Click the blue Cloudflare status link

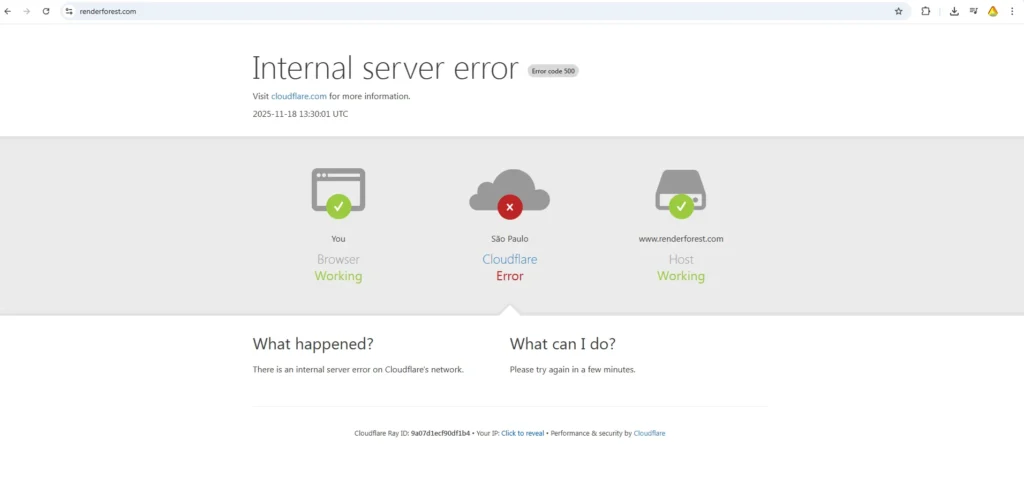(509, 259)
